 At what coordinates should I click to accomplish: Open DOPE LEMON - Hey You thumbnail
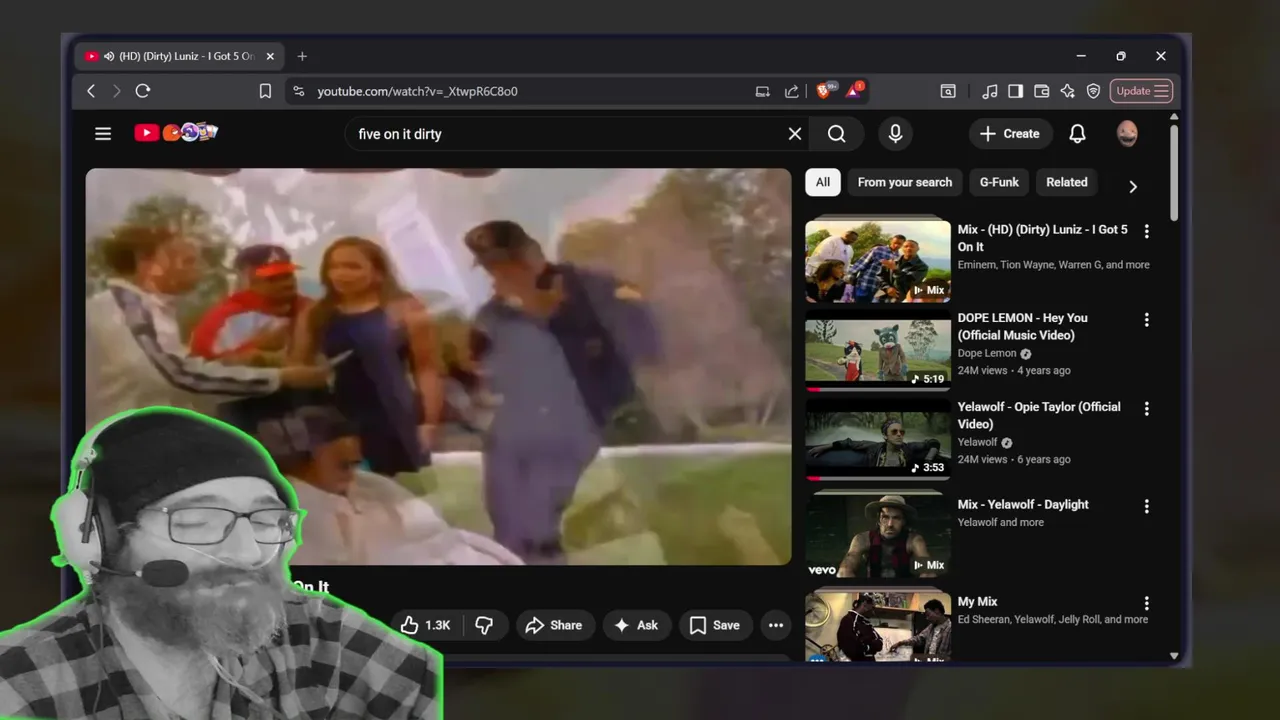878,350
